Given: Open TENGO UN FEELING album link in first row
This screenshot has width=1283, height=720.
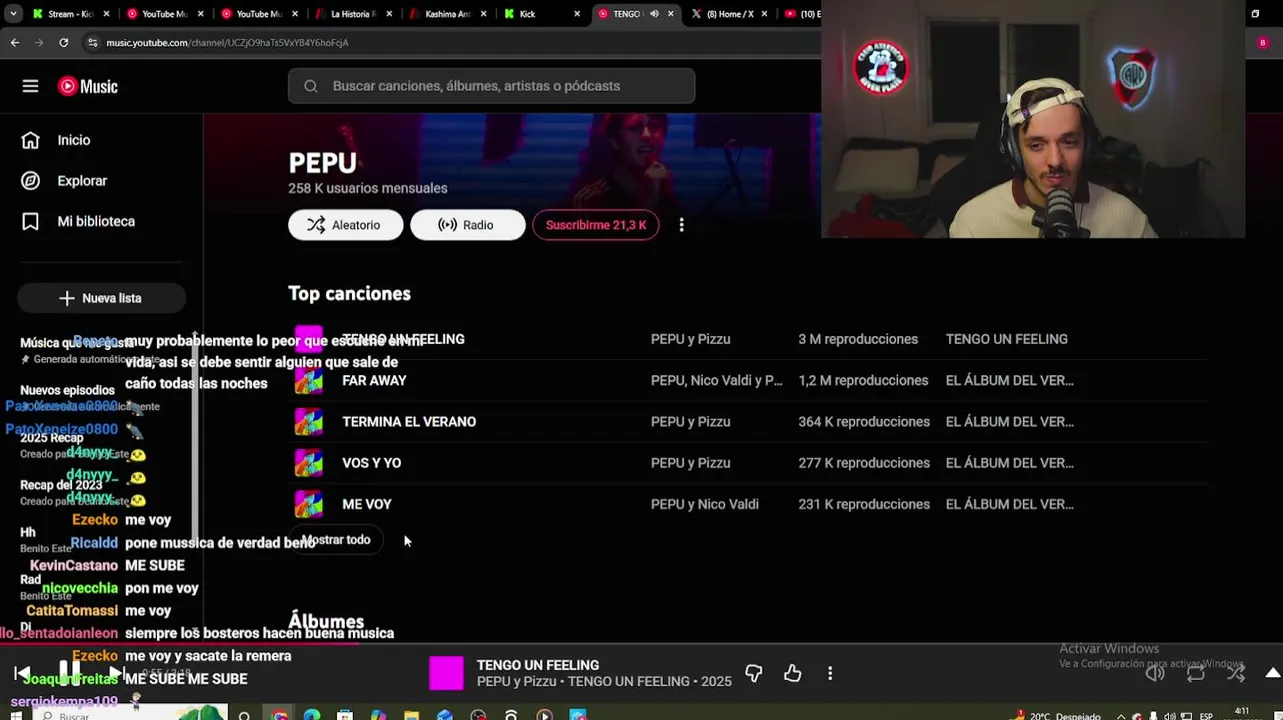Looking at the screenshot, I should [1007, 339].
